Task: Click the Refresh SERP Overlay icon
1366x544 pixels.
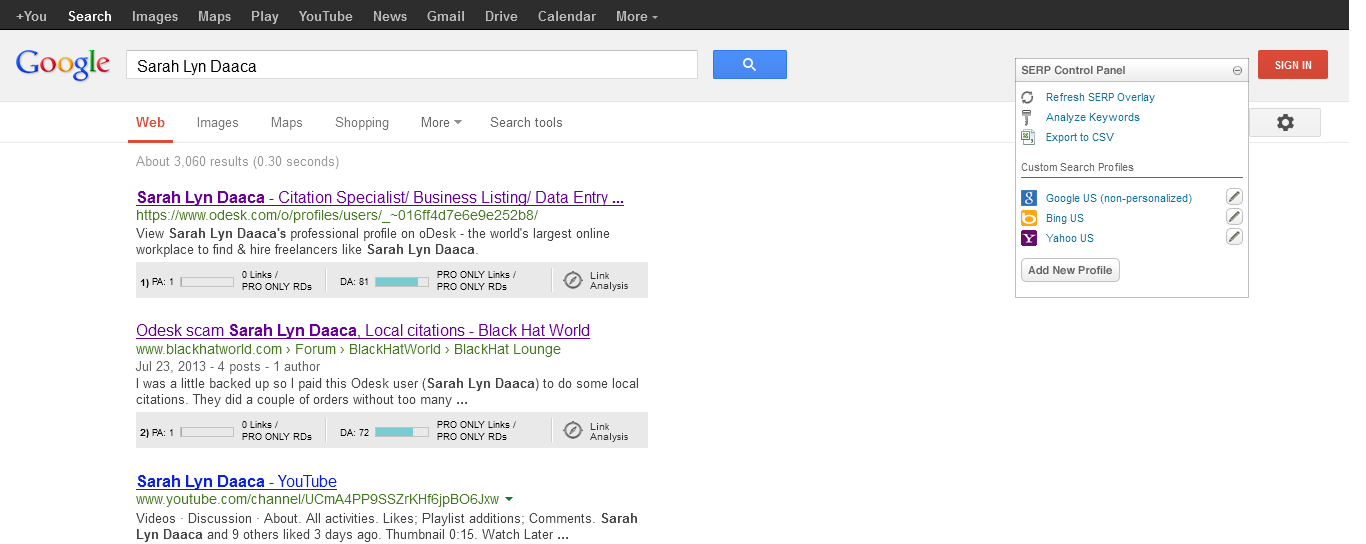Action: [x=1027, y=97]
